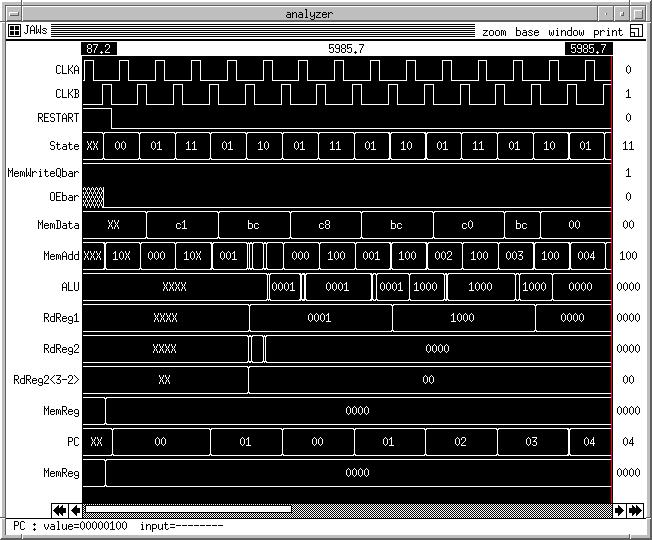Jump to end with double-right arrow

(634, 510)
